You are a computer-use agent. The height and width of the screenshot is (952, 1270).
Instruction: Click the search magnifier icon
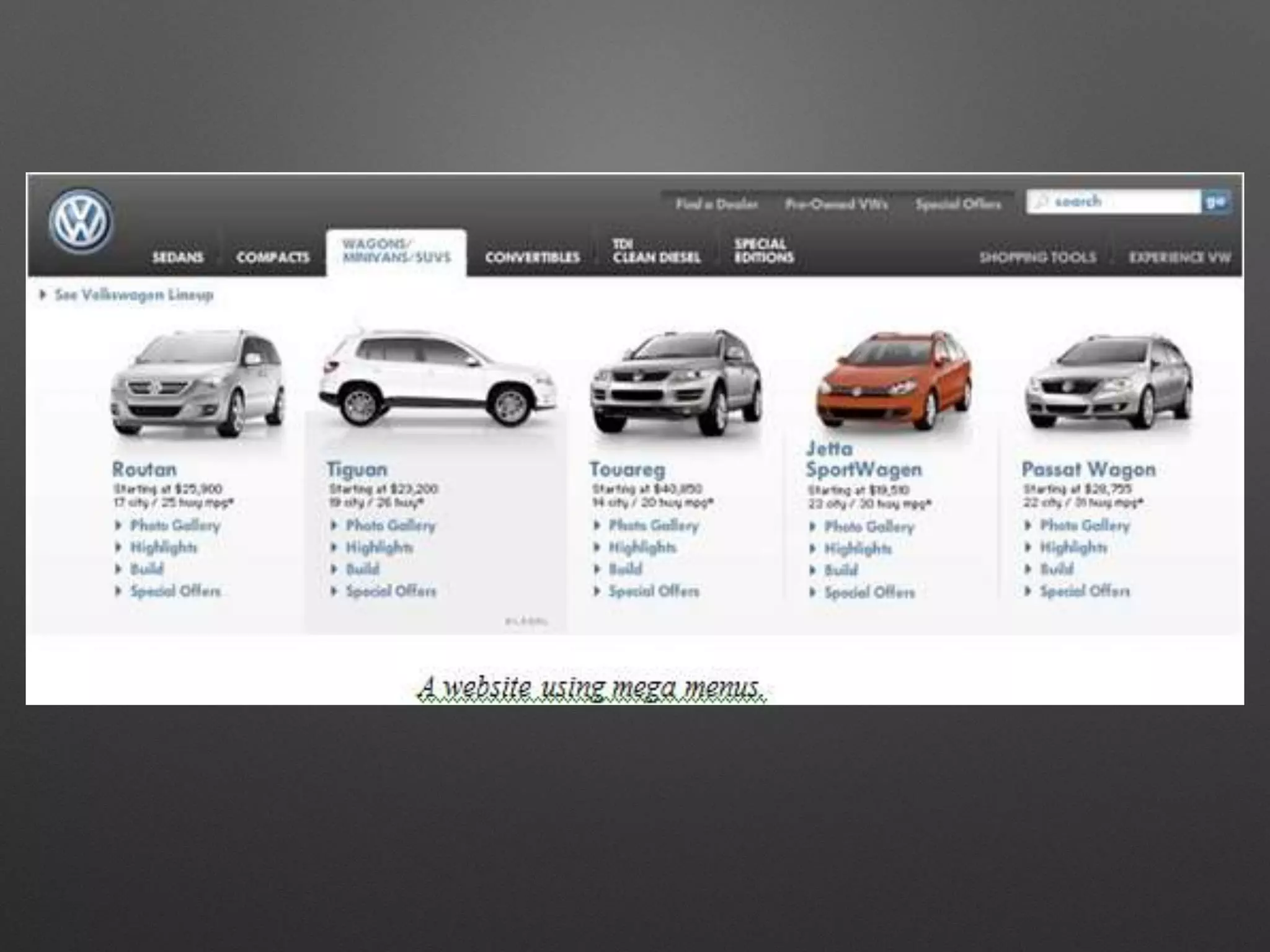[1042, 201]
